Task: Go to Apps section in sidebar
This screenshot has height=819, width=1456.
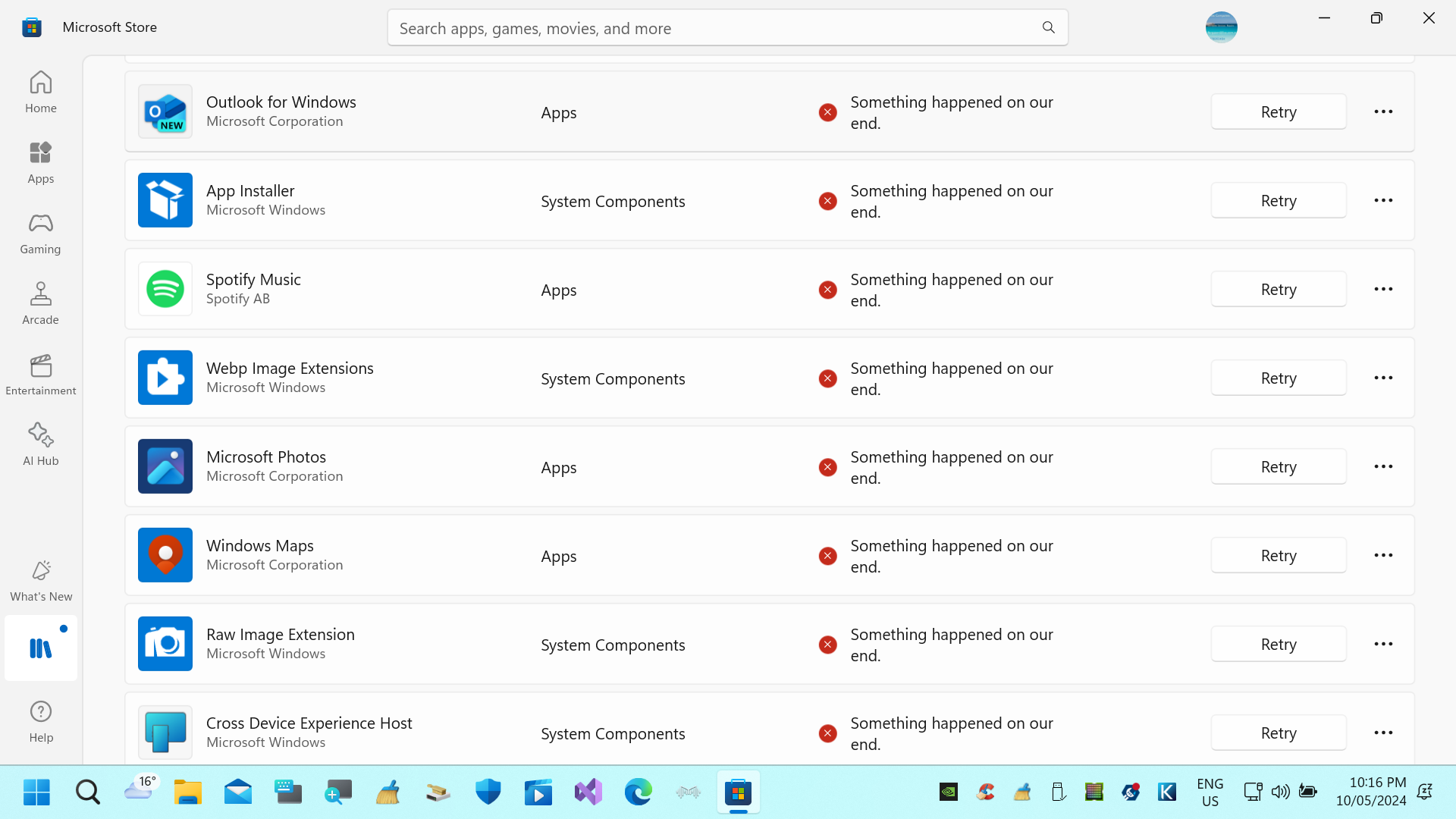Action: point(41,163)
